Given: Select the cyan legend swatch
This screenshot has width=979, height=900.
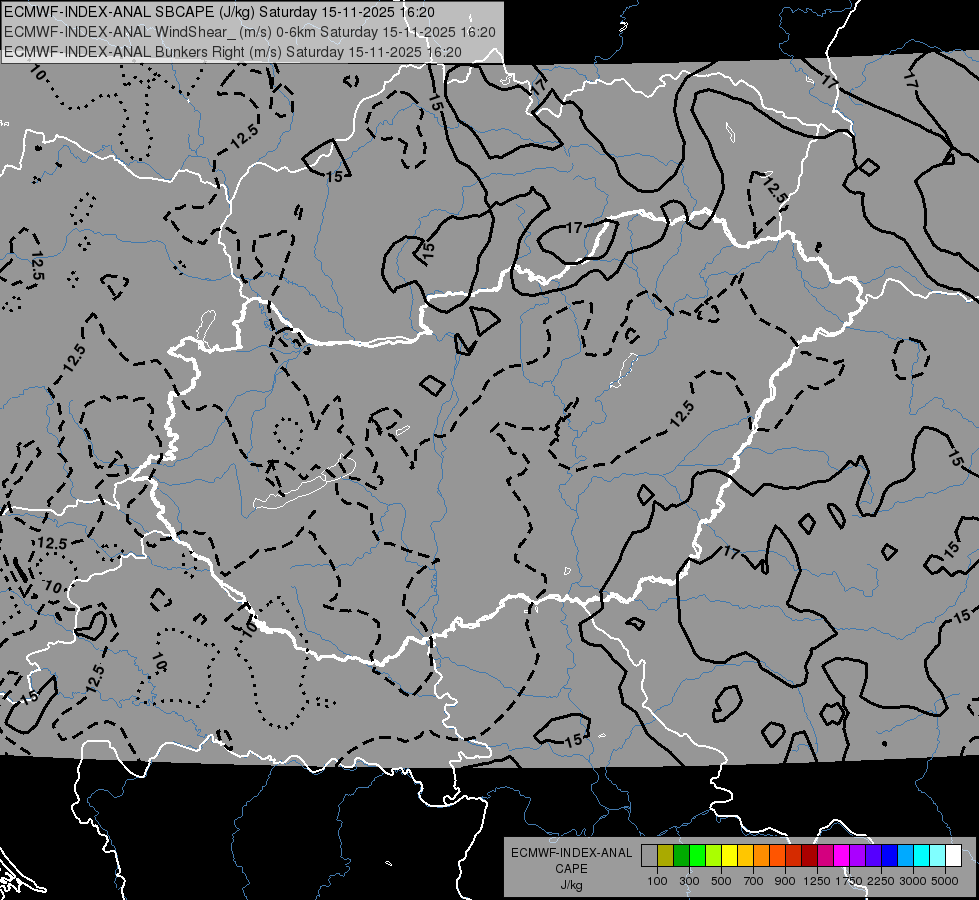Looking at the screenshot, I should pyautogui.click(x=922, y=855).
